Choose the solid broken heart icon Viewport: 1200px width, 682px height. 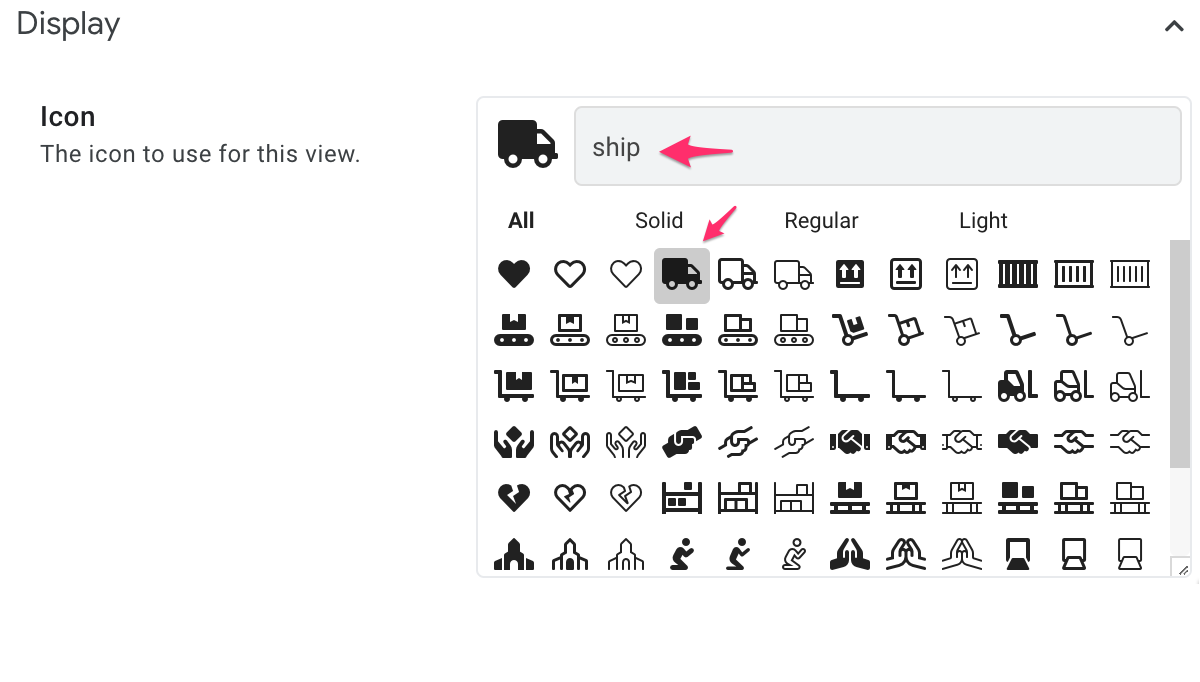click(514, 497)
